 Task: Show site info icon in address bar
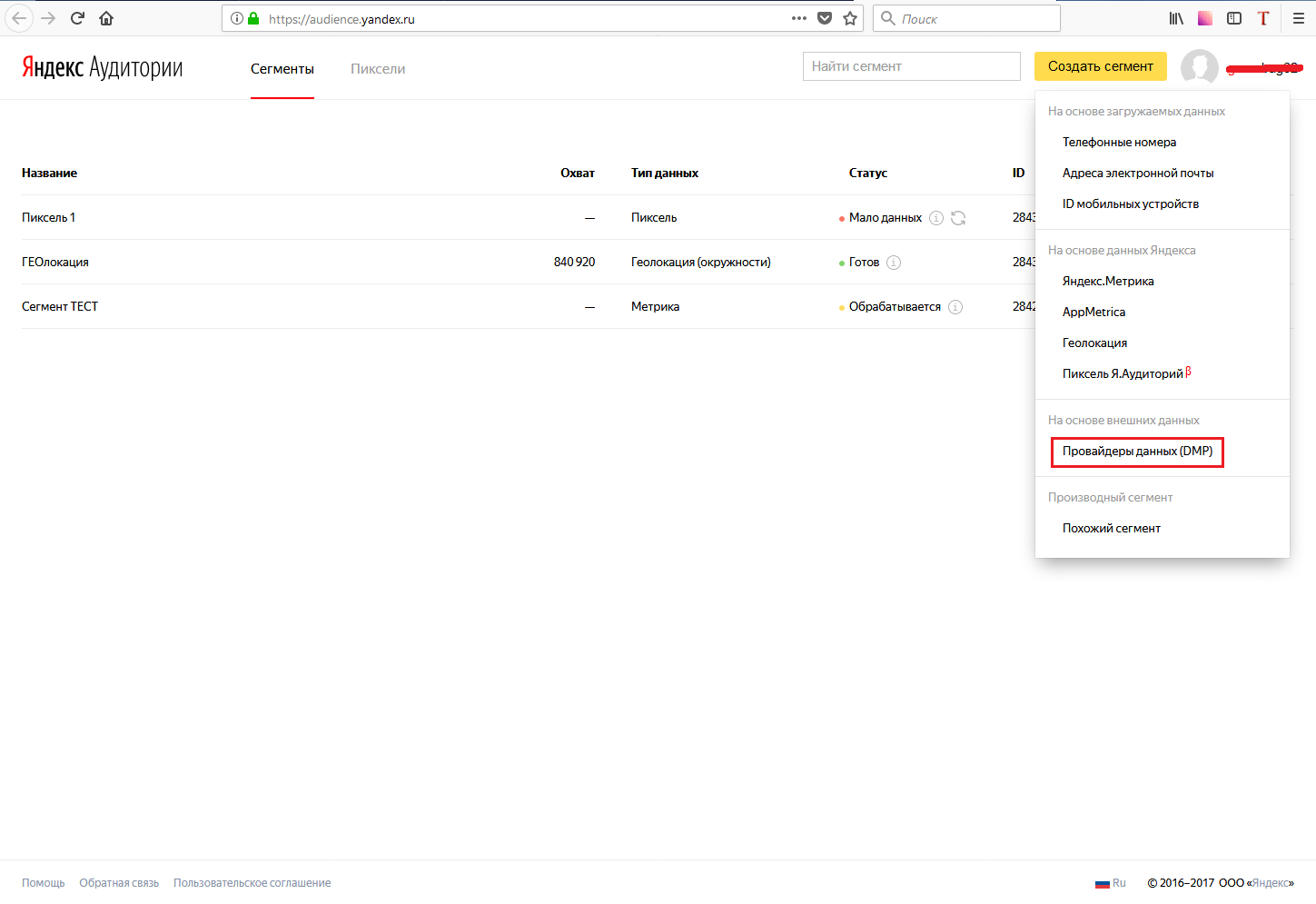point(237,18)
